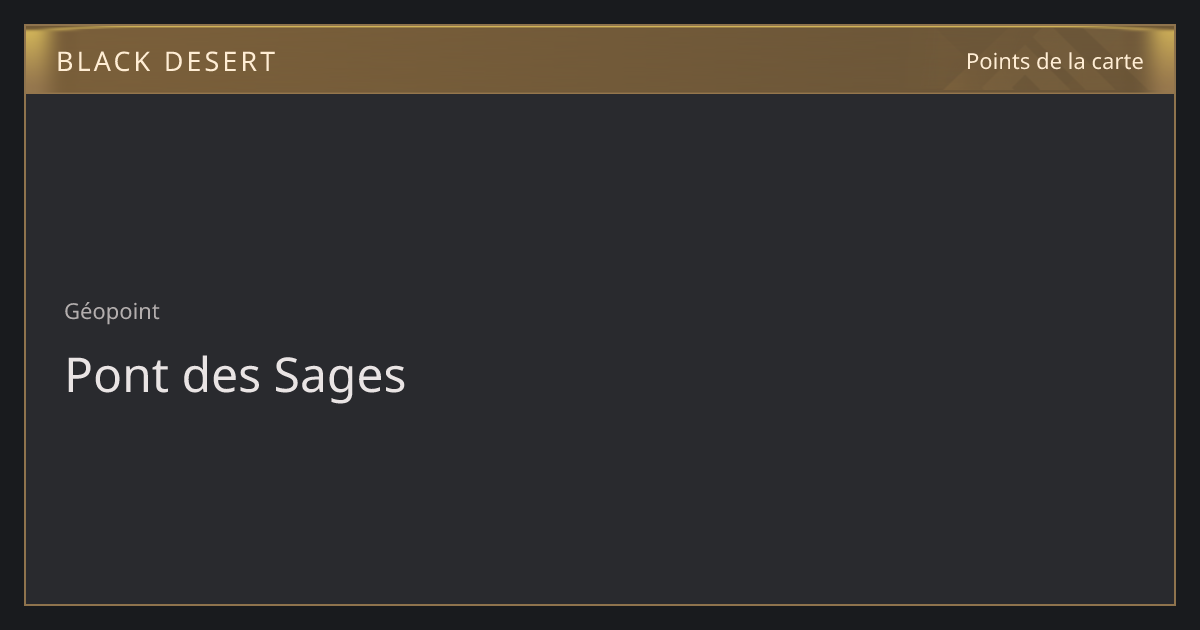
Task: Click the gold bottom border of card
Action: 600,604
